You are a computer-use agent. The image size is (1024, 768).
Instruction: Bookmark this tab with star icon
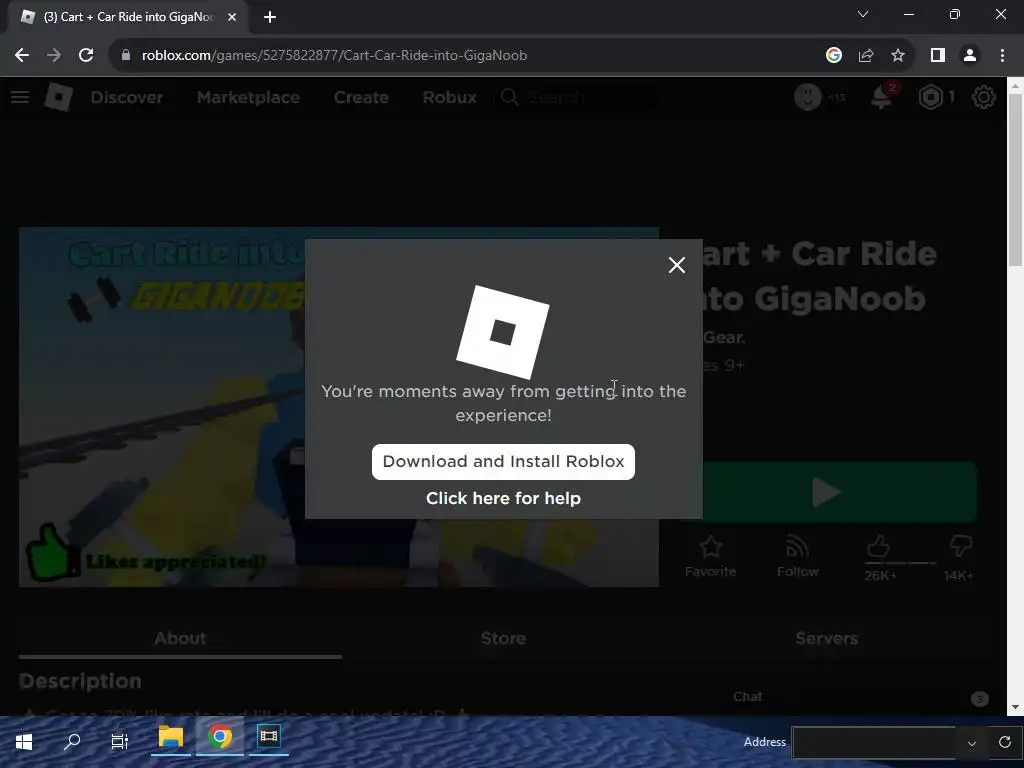pos(898,56)
